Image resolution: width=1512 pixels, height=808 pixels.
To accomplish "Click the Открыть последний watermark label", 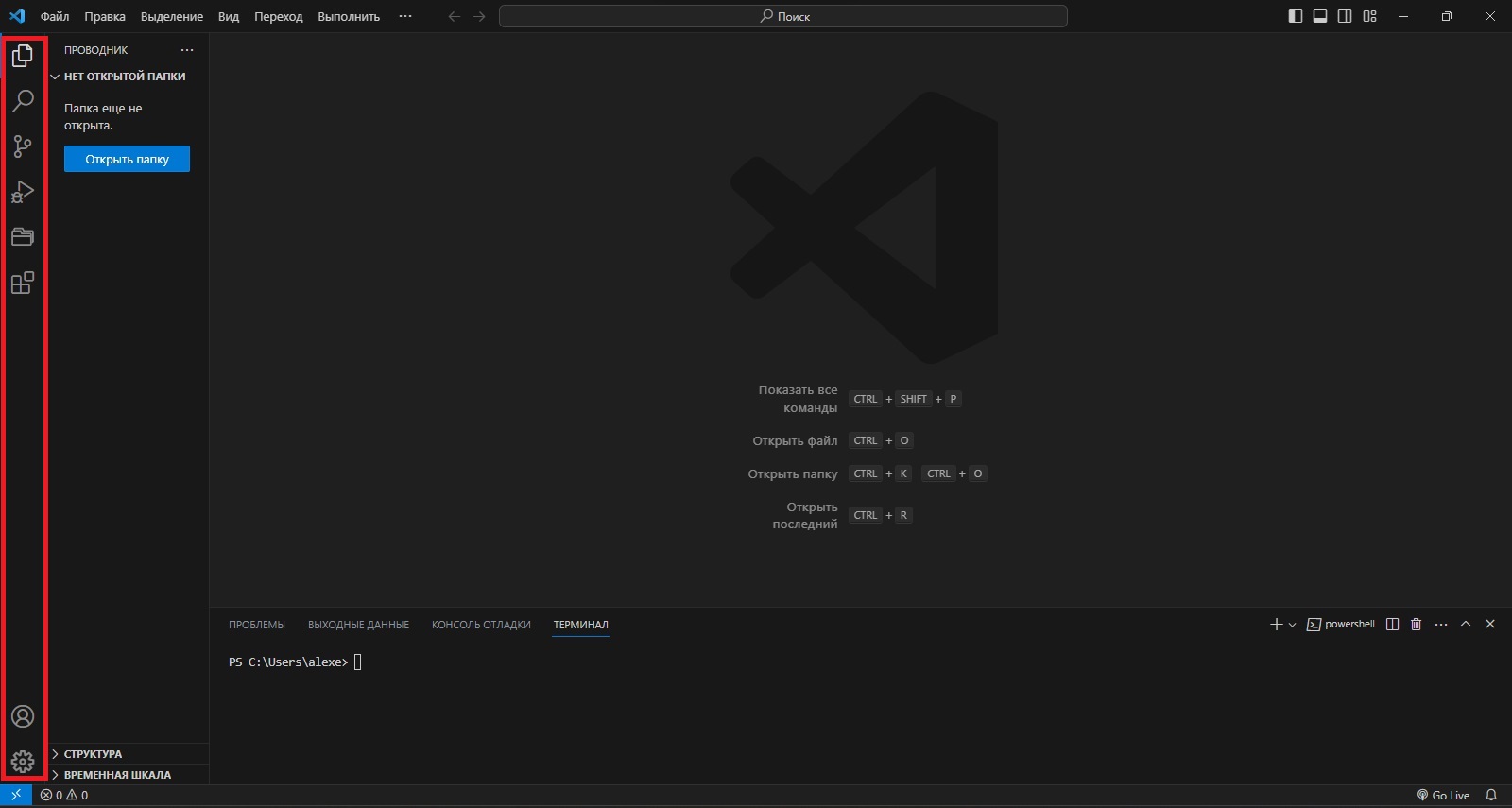I will [x=805, y=515].
